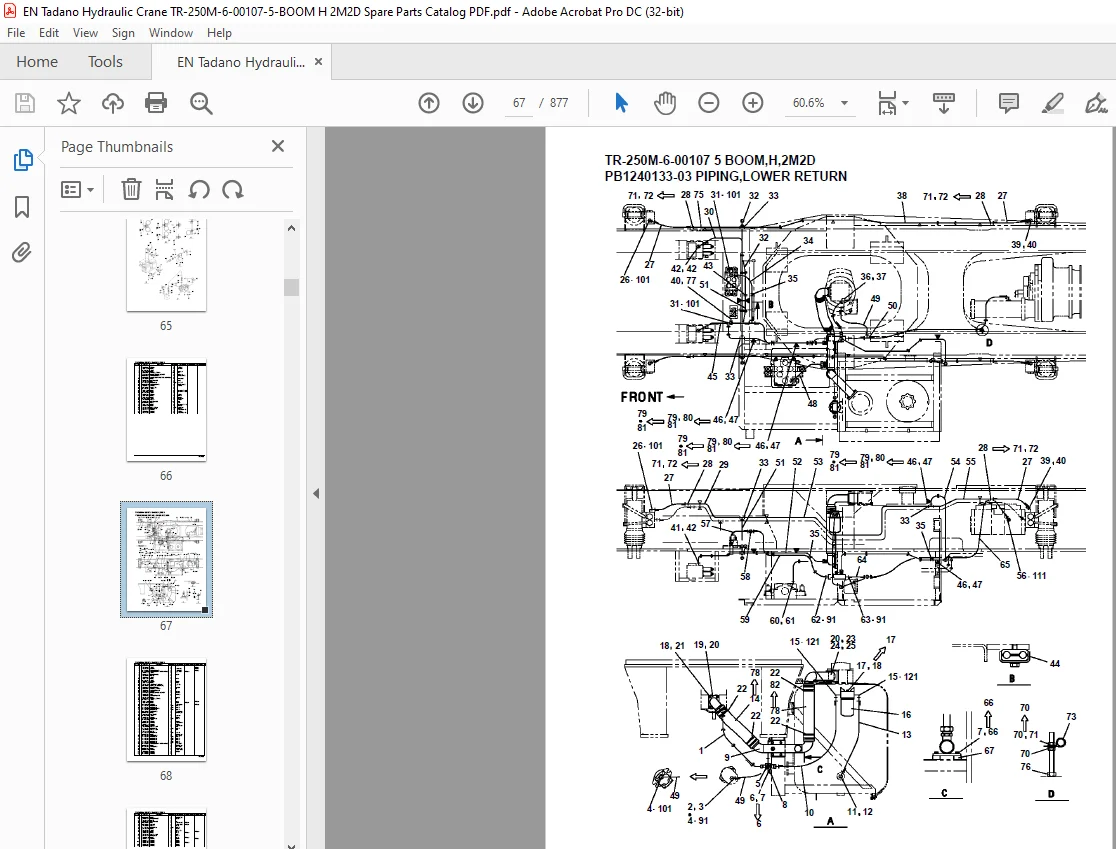Image resolution: width=1116 pixels, height=849 pixels.
Task: Open the sign document pen icon
Action: pyautogui.click(x=1095, y=103)
